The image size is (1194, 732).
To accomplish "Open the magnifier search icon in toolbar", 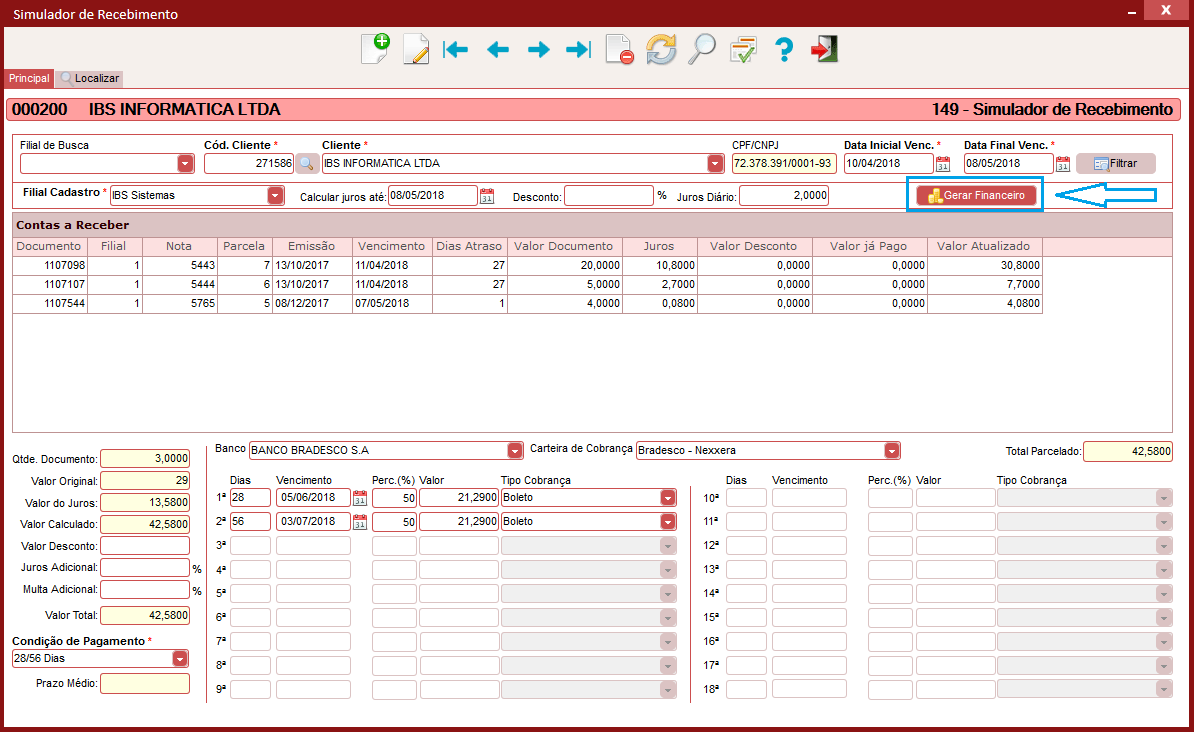I will (701, 50).
